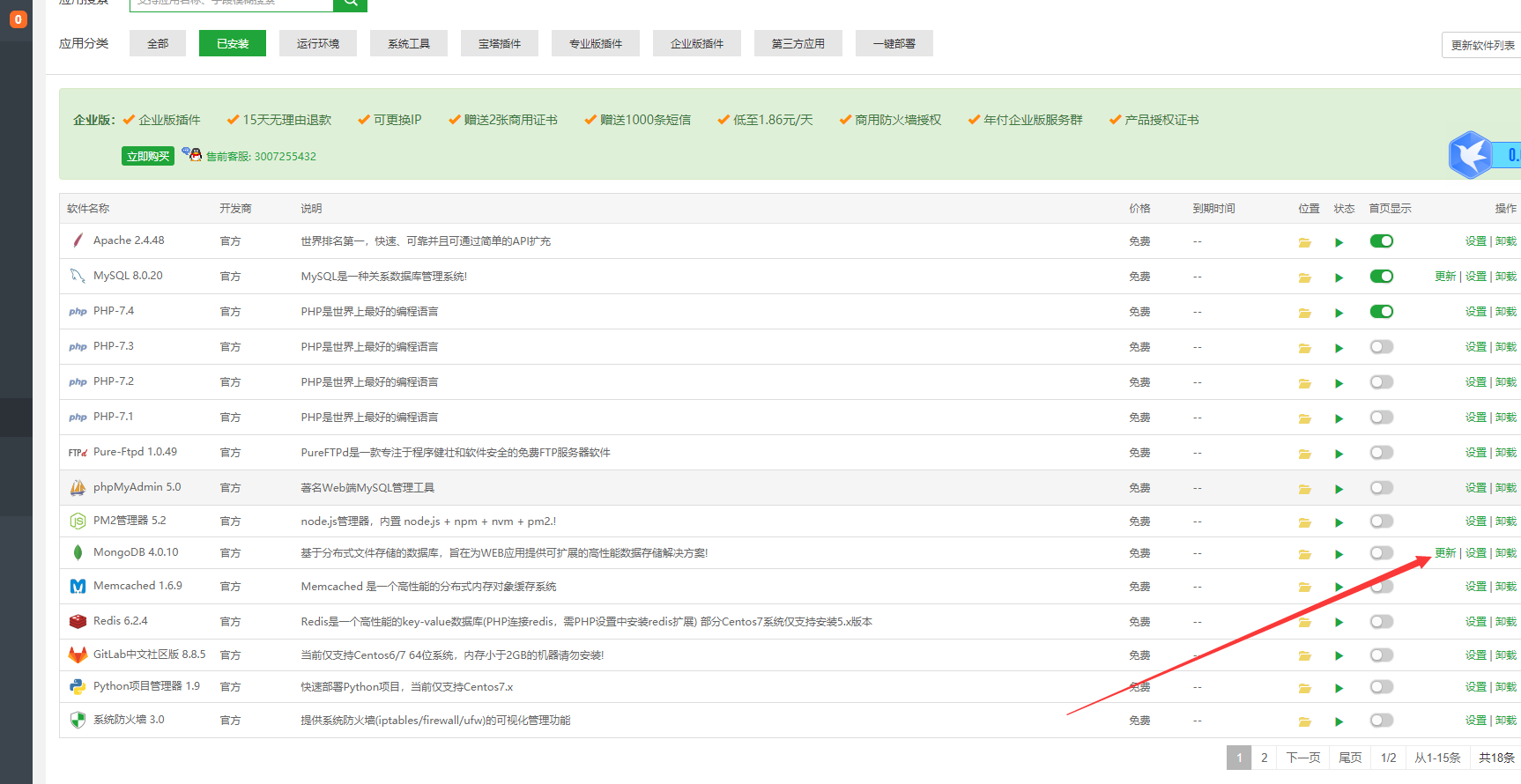Click the pre-sales service number 3007255432
This screenshot has width=1521, height=784.
point(285,157)
